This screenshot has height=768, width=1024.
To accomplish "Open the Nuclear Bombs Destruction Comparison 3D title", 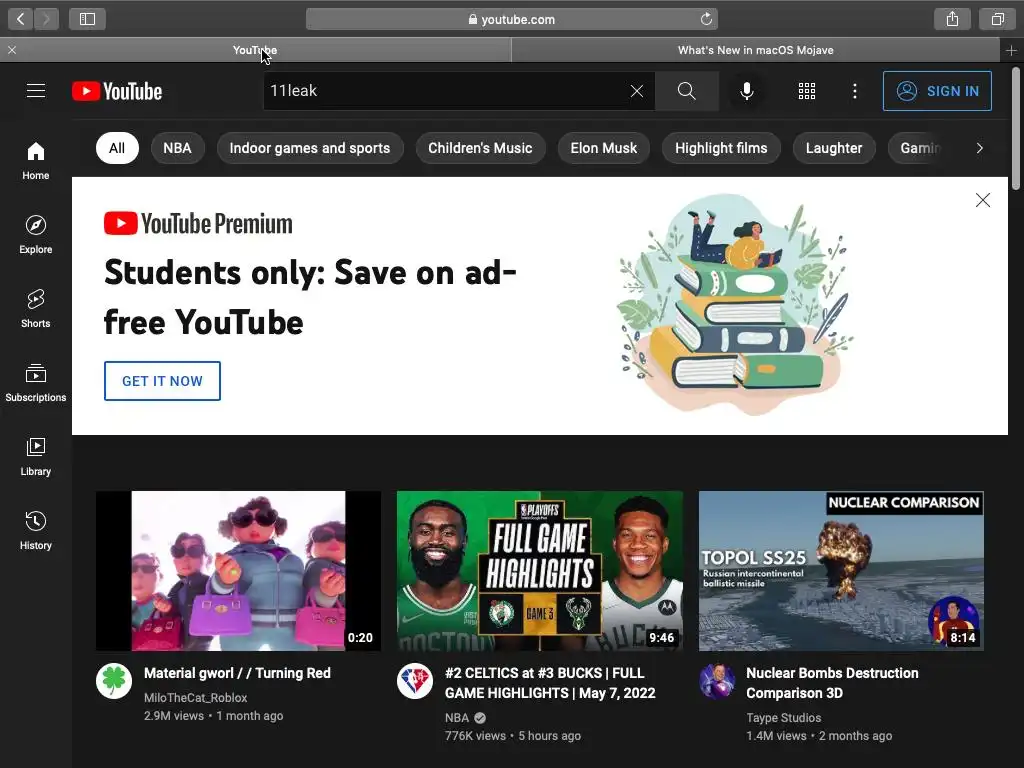I will click(x=832, y=683).
